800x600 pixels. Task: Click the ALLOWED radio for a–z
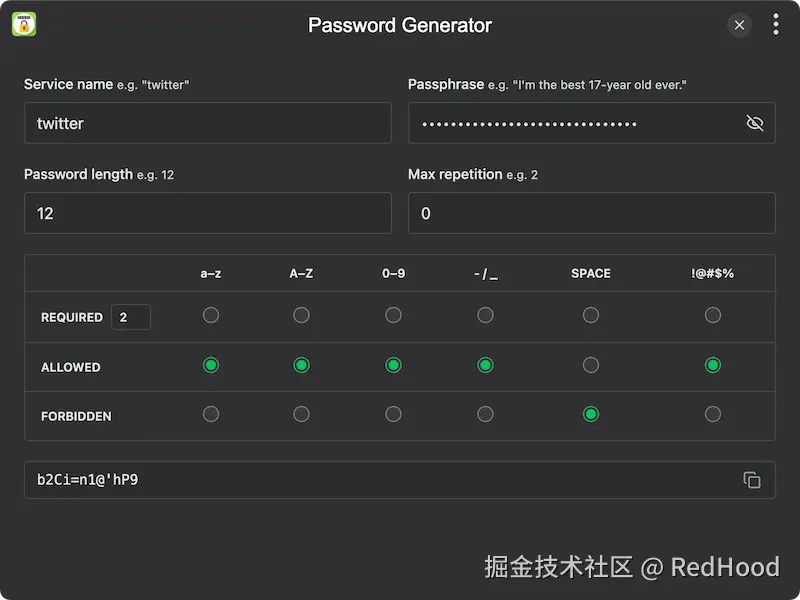(x=211, y=365)
